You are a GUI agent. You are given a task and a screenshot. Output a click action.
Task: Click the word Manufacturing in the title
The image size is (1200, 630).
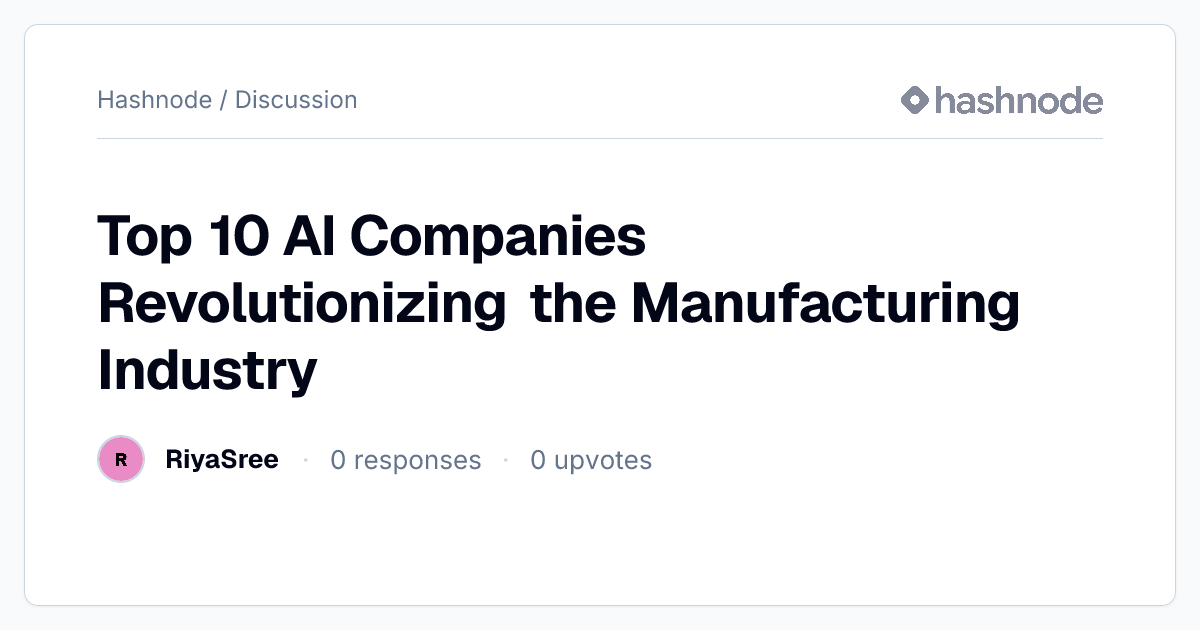point(825,305)
